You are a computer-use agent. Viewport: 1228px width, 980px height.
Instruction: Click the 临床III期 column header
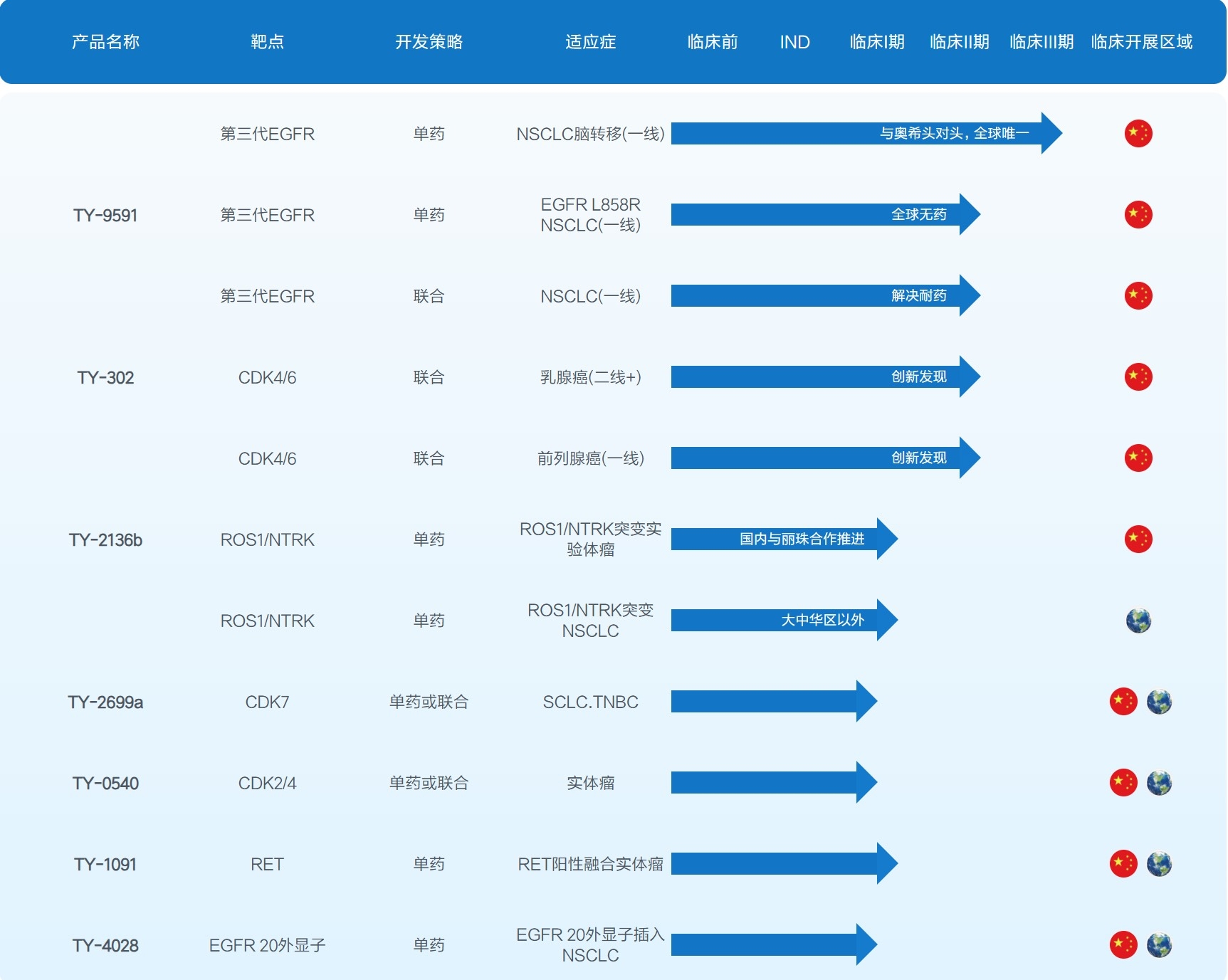1041,42
